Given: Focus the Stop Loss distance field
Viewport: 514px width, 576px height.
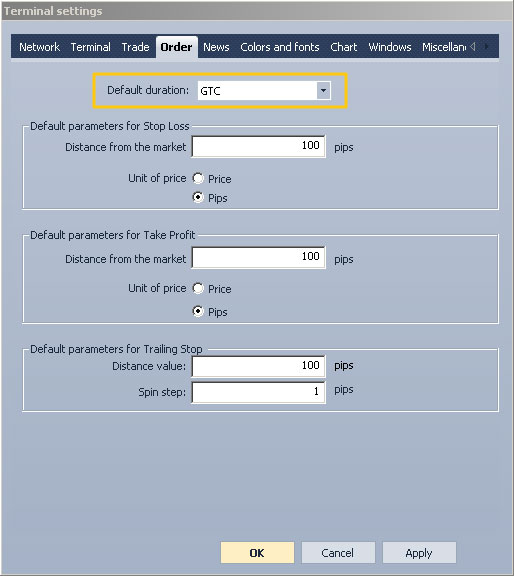Looking at the screenshot, I should tap(259, 146).
